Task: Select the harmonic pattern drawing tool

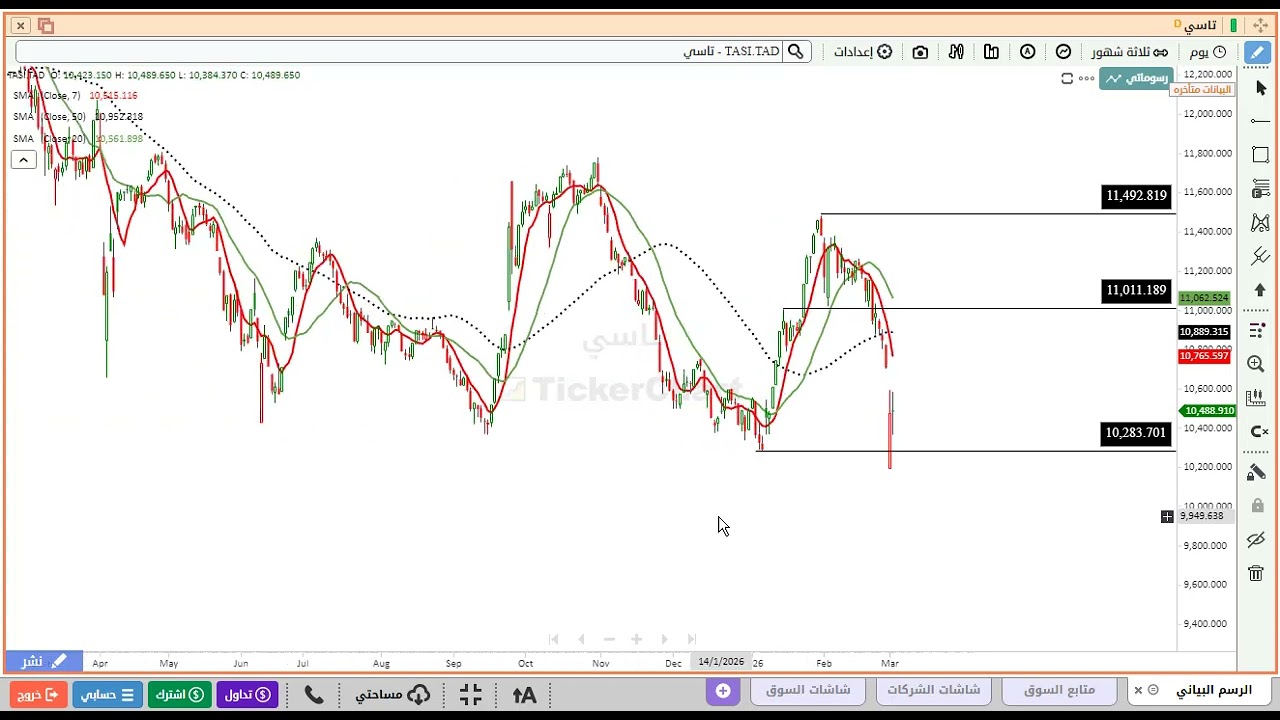Action: 1260,223
